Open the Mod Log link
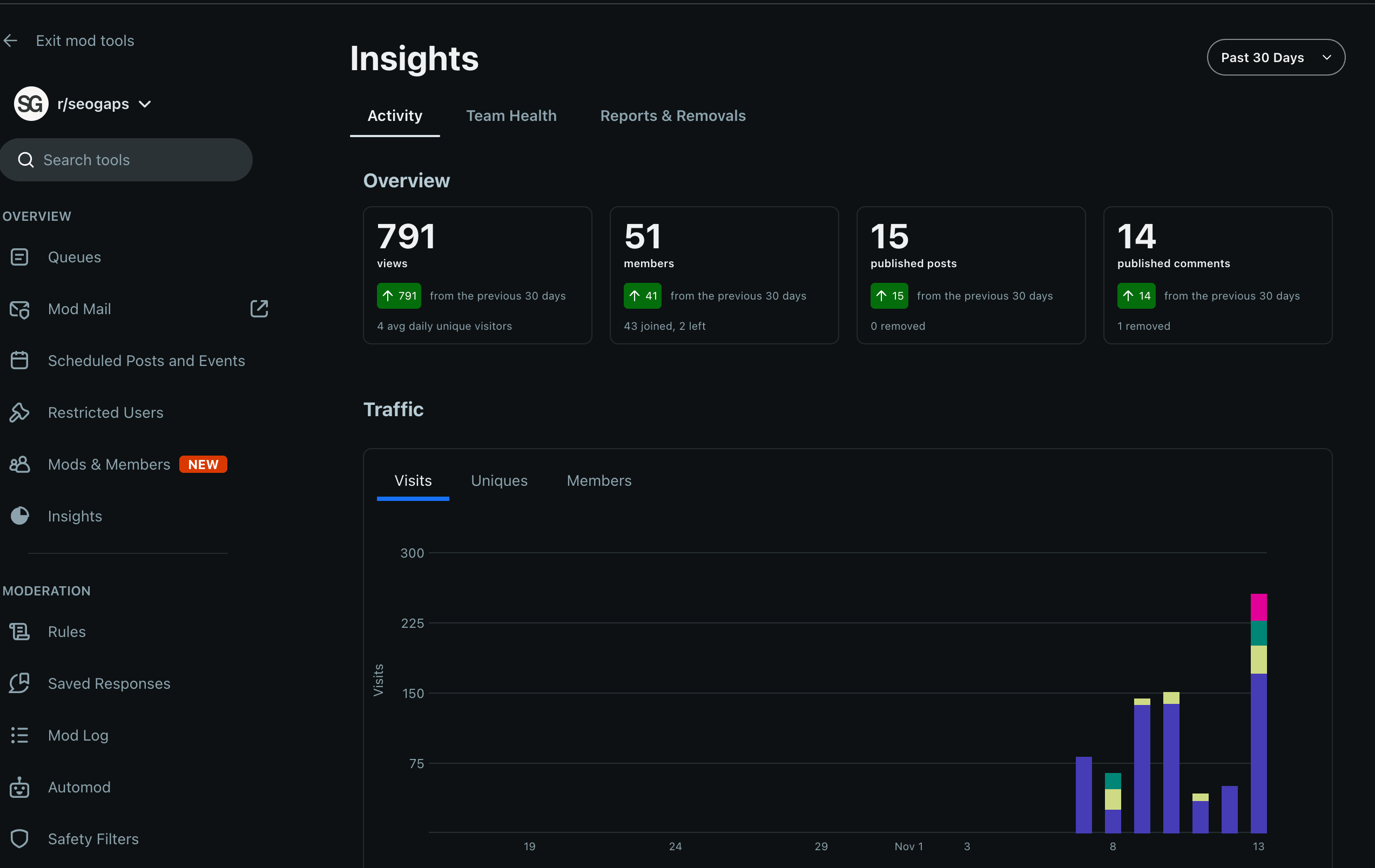The height and width of the screenshot is (868, 1375). pos(78,735)
